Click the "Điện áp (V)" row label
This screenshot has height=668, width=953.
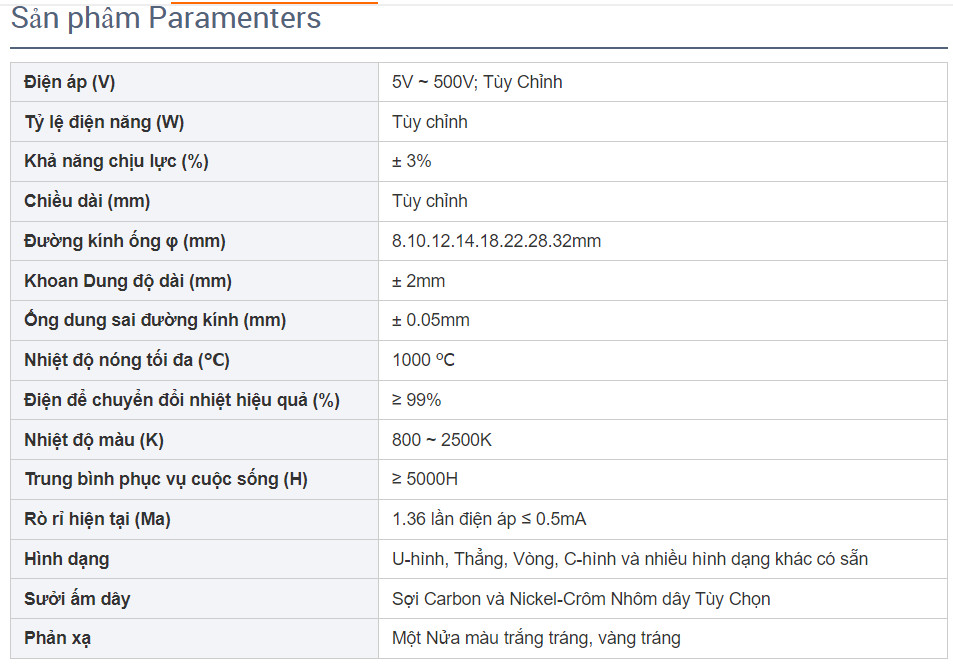pyautogui.click(x=69, y=82)
